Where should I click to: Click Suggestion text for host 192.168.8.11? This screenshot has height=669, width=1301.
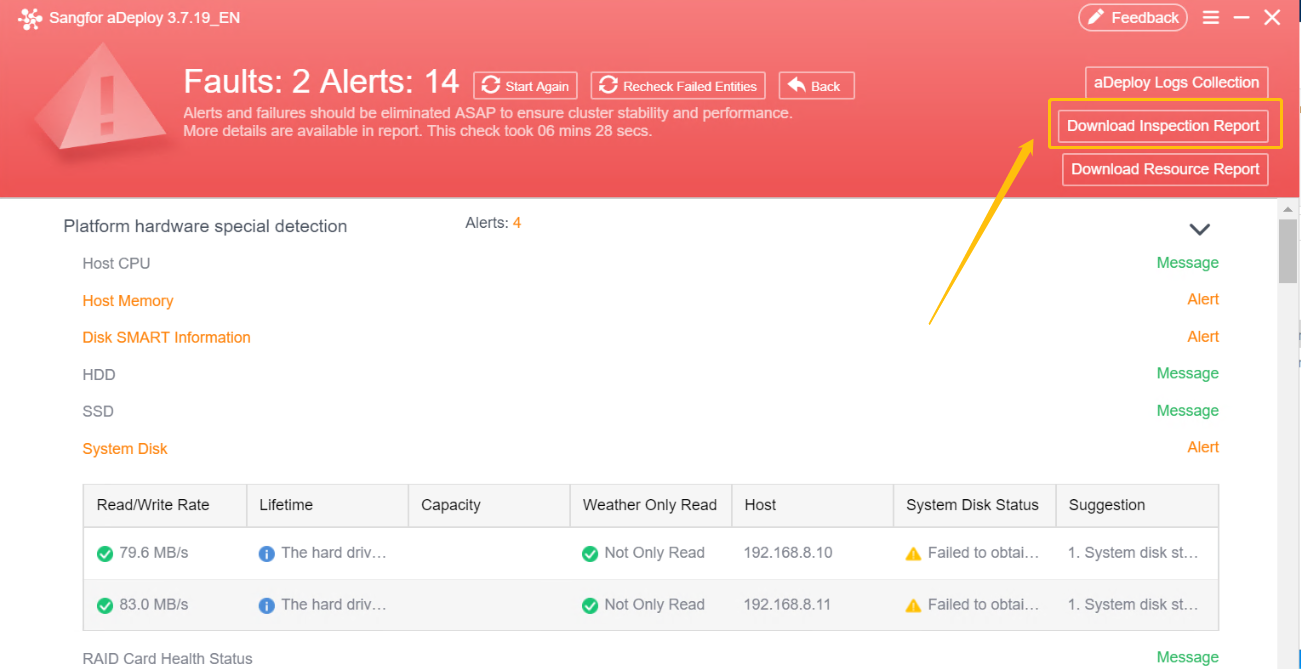pos(1133,605)
